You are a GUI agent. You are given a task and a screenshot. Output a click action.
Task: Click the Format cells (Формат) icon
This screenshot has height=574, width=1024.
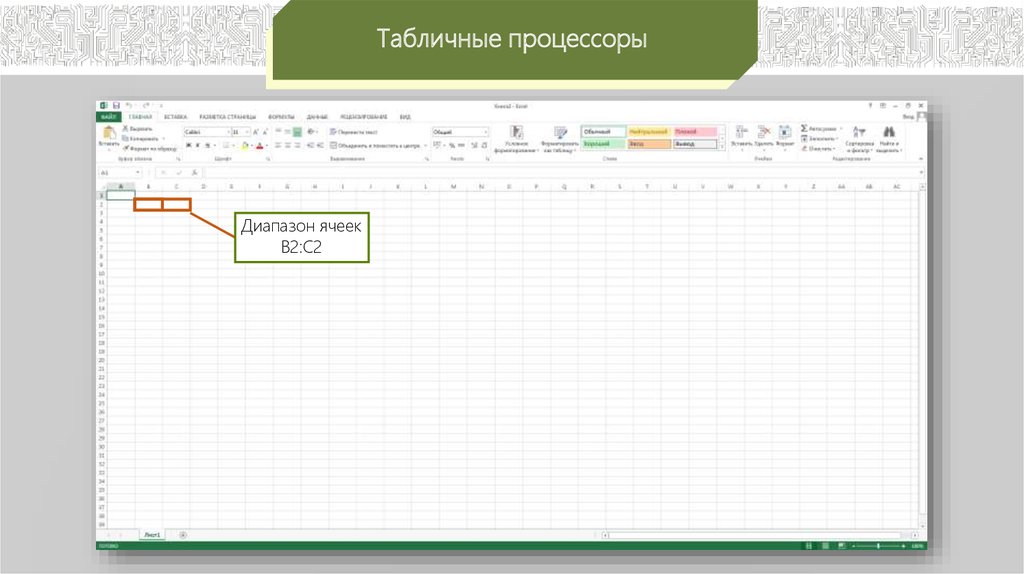coord(784,133)
